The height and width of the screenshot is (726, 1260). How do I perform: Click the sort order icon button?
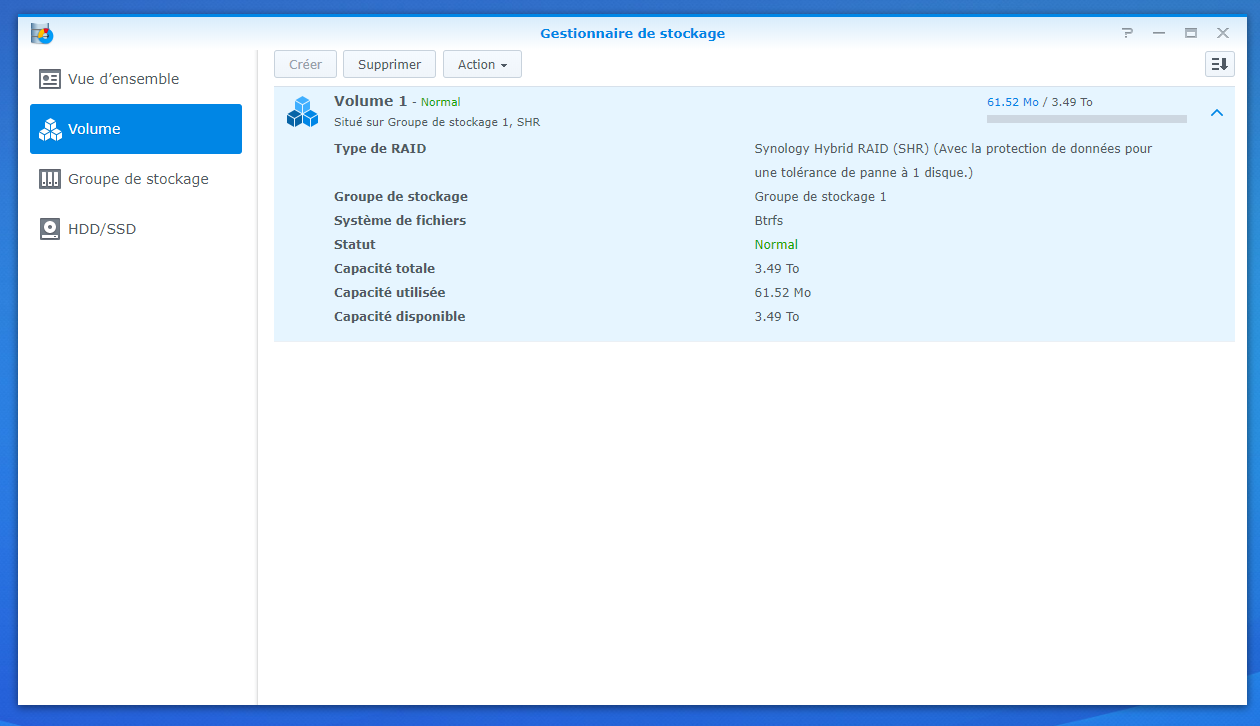(1219, 64)
